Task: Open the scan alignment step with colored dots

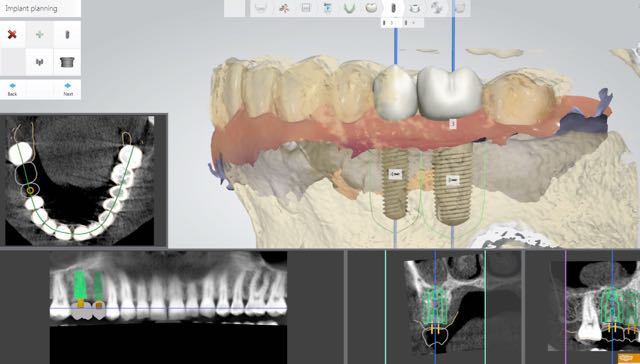Action: click(x=284, y=8)
